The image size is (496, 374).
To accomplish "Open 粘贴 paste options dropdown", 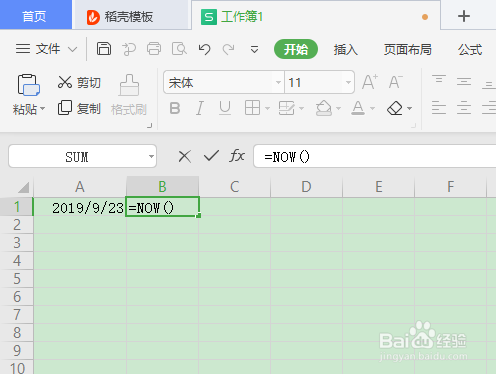I will tap(42, 109).
